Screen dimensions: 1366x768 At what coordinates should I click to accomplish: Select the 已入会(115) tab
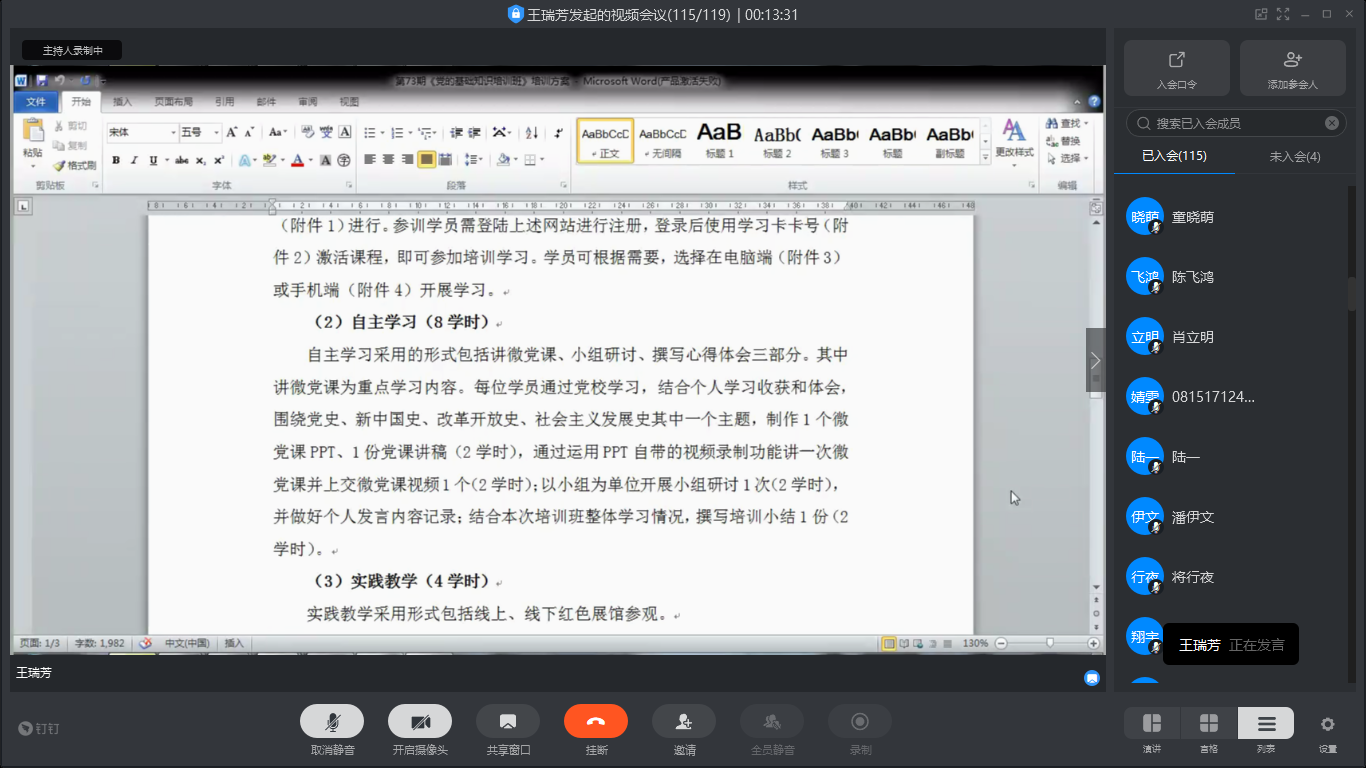(x=1174, y=156)
